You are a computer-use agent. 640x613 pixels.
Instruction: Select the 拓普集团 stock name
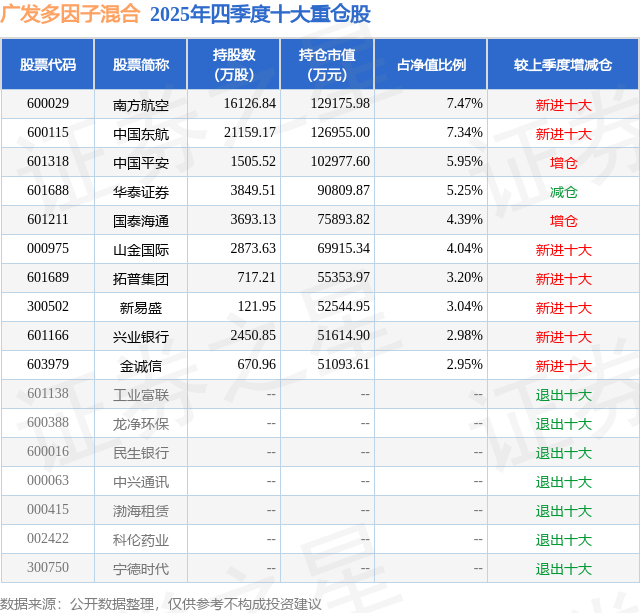pyautogui.click(x=141, y=279)
